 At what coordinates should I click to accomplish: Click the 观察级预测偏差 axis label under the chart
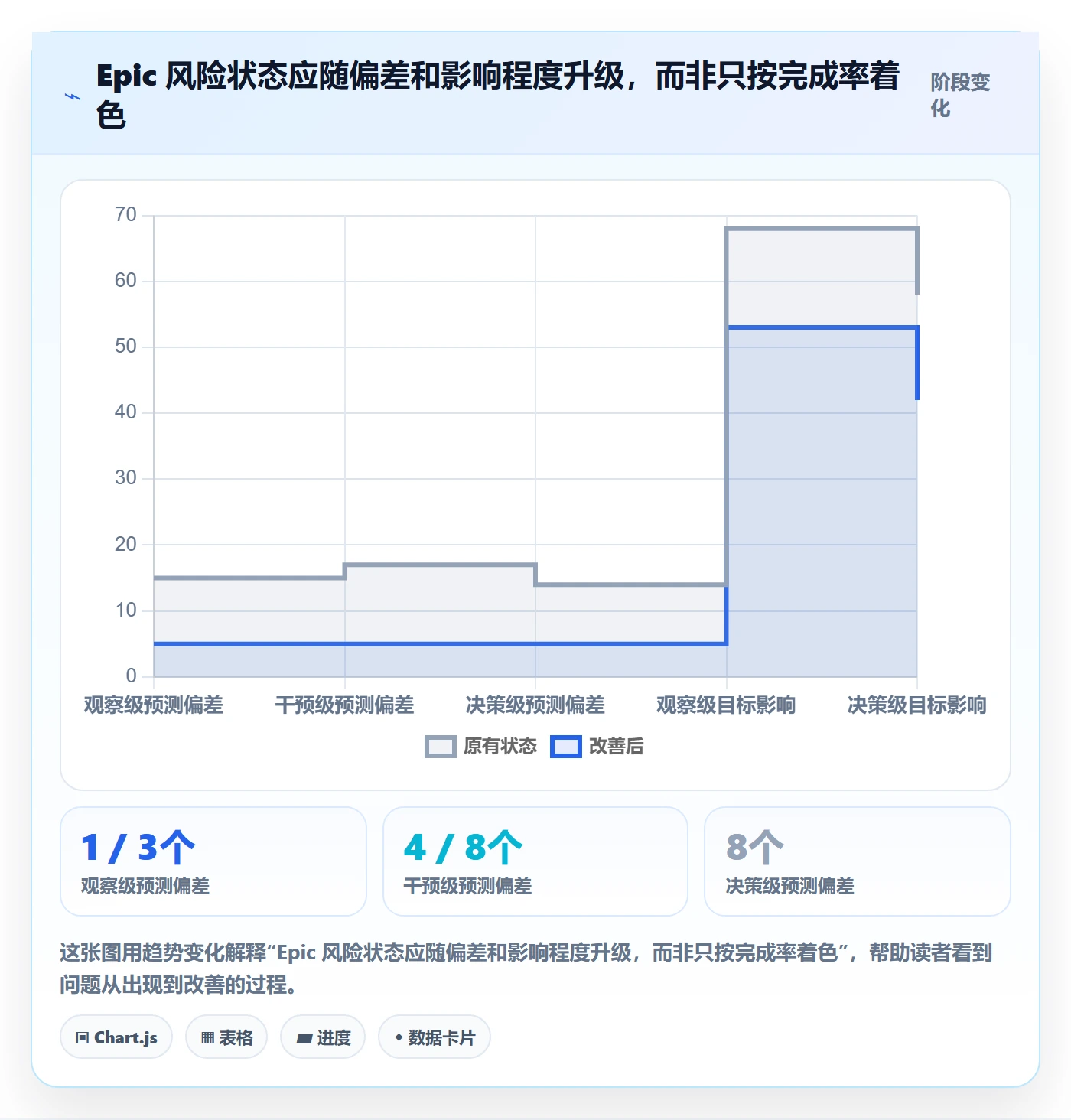(154, 705)
